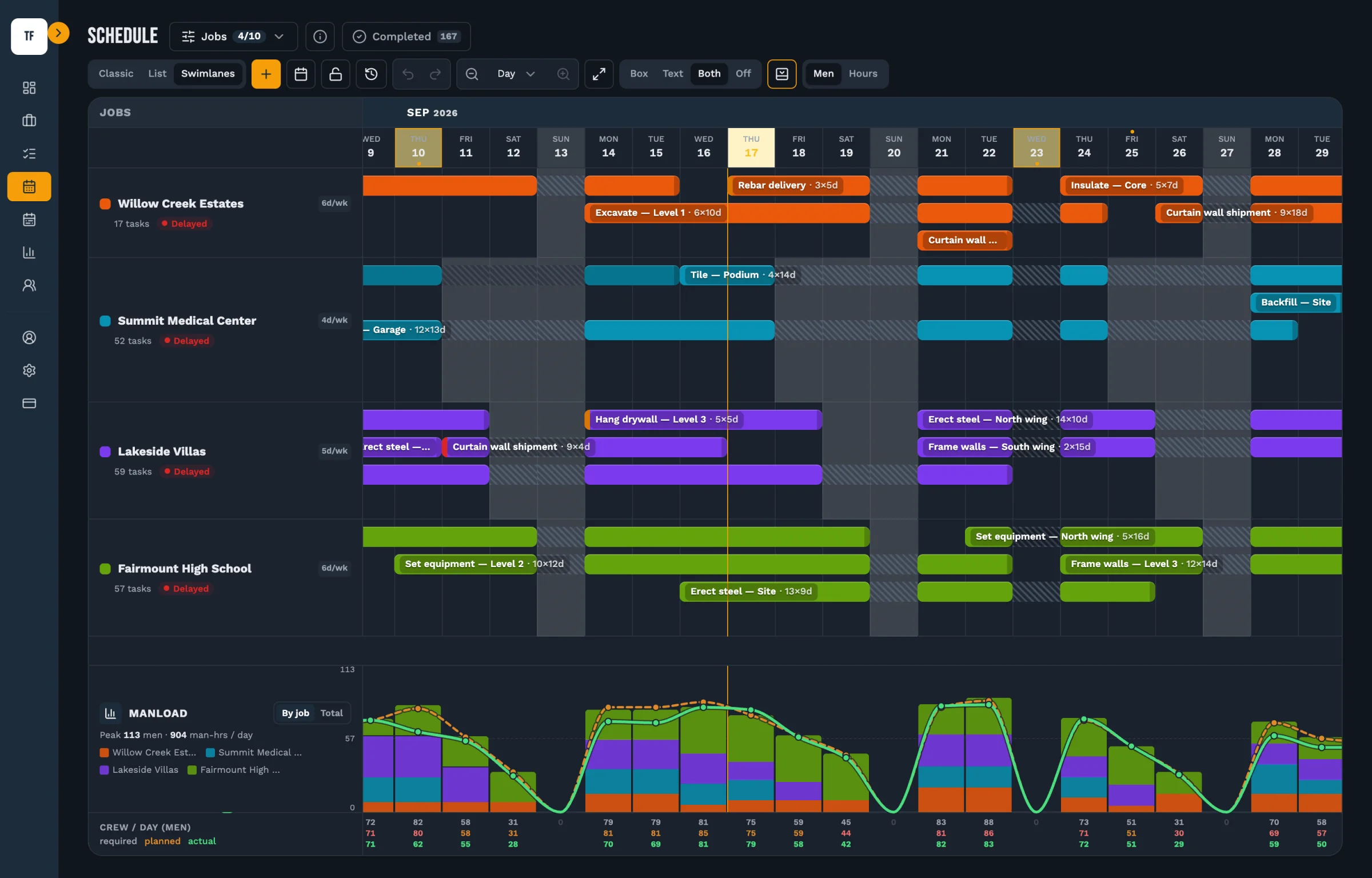Click the info circle icon
Viewport: 1372px width, 878px height.
(x=320, y=37)
